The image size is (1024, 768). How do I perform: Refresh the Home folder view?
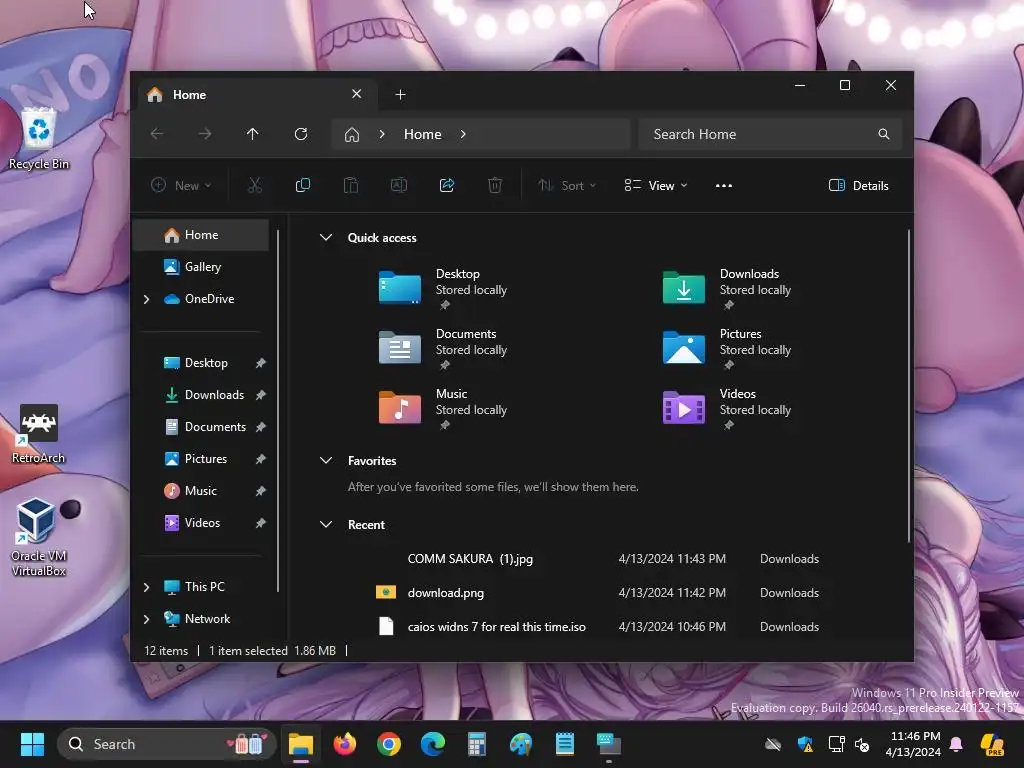[301, 134]
